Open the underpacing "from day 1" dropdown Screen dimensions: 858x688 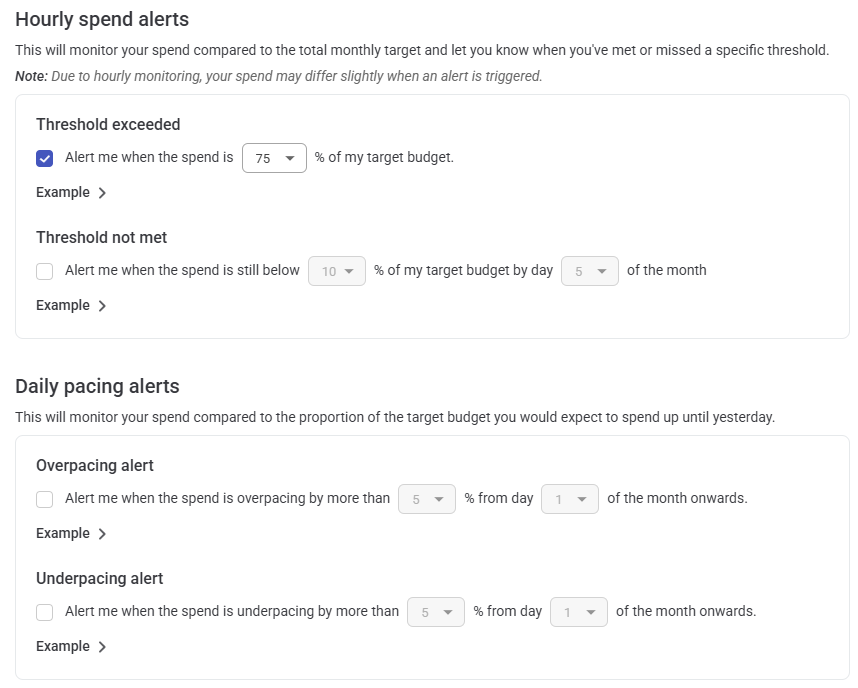tap(579, 611)
